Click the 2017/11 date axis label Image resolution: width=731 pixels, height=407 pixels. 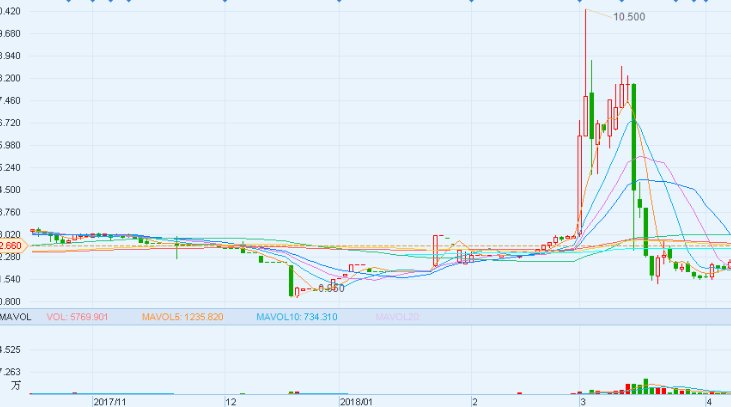tap(110, 400)
